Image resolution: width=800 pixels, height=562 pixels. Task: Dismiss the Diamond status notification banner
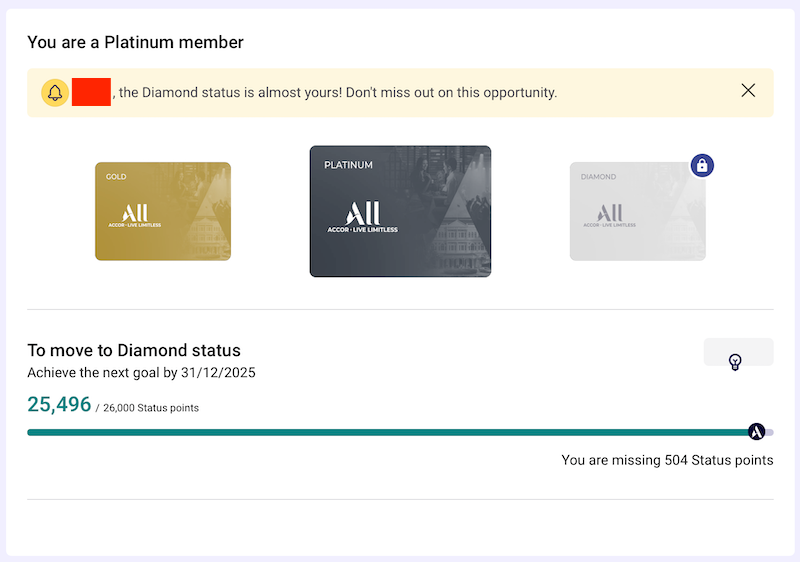pos(748,91)
